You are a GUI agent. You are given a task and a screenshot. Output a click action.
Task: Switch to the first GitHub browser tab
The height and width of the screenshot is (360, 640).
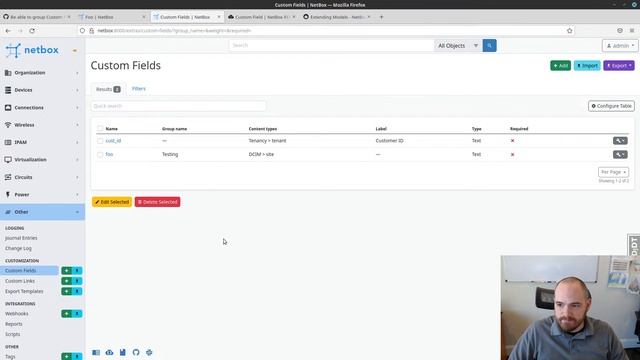coord(37,17)
